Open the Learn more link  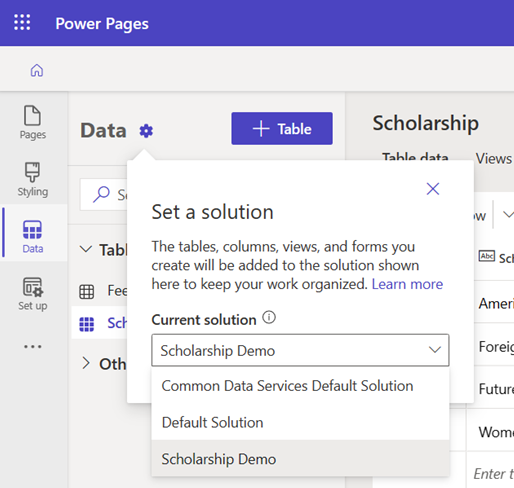(407, 284)
